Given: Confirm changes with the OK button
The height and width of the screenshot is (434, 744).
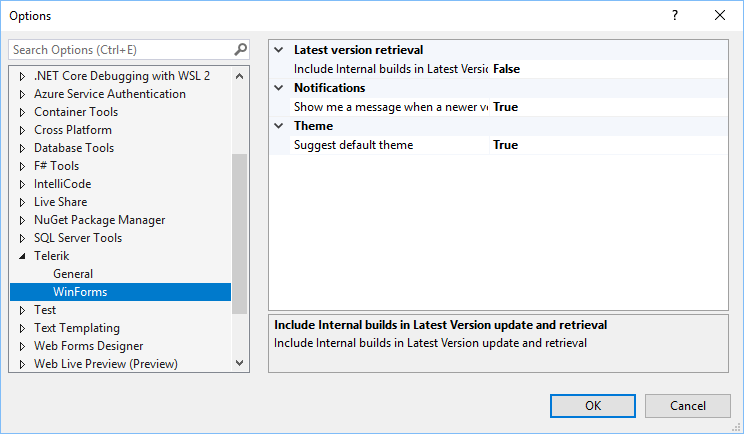Looking at the screenshot, I should pos(593,406).
